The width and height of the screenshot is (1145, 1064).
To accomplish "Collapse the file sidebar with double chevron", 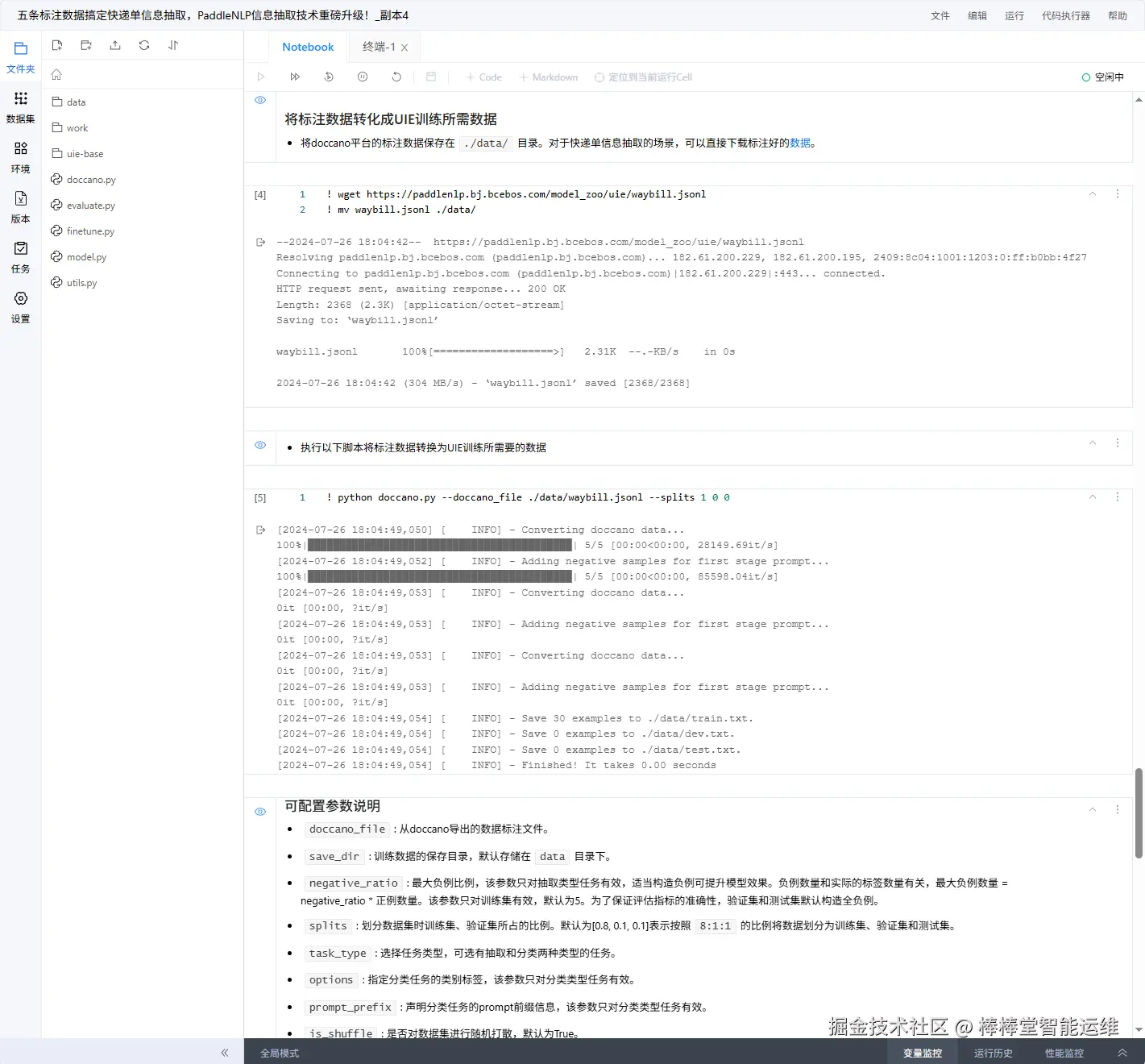I will (225, 1052).
